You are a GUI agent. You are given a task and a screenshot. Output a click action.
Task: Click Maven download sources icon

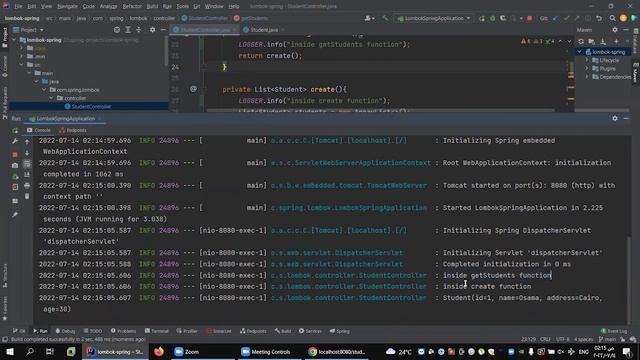[x=603, y=41]
